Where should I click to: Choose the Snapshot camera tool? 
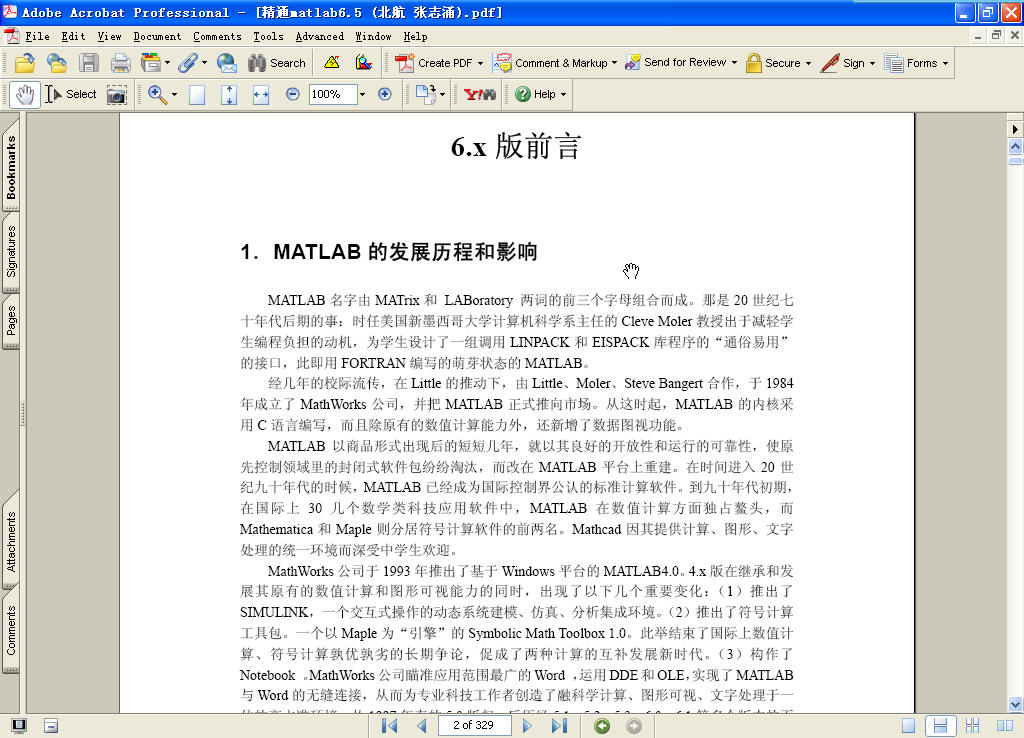[116, 95]
